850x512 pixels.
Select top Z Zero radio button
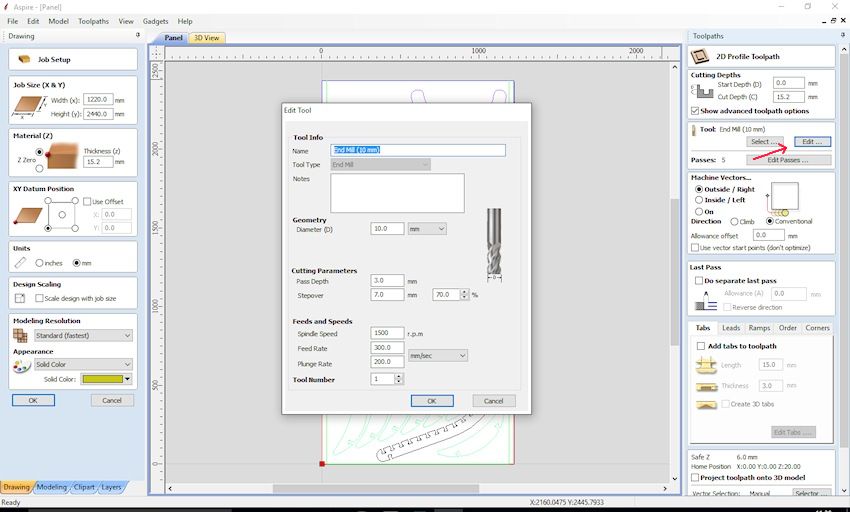pos(39,152)
